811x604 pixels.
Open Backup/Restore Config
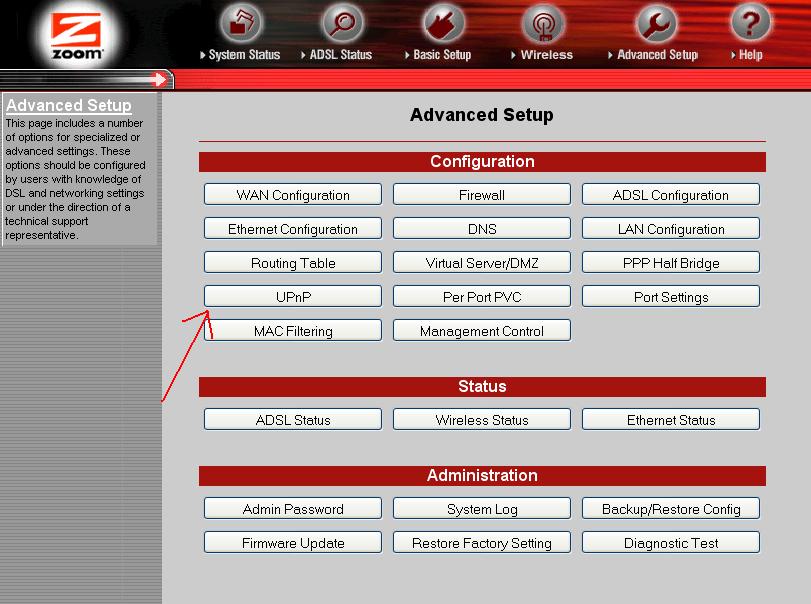click(671, 508)
